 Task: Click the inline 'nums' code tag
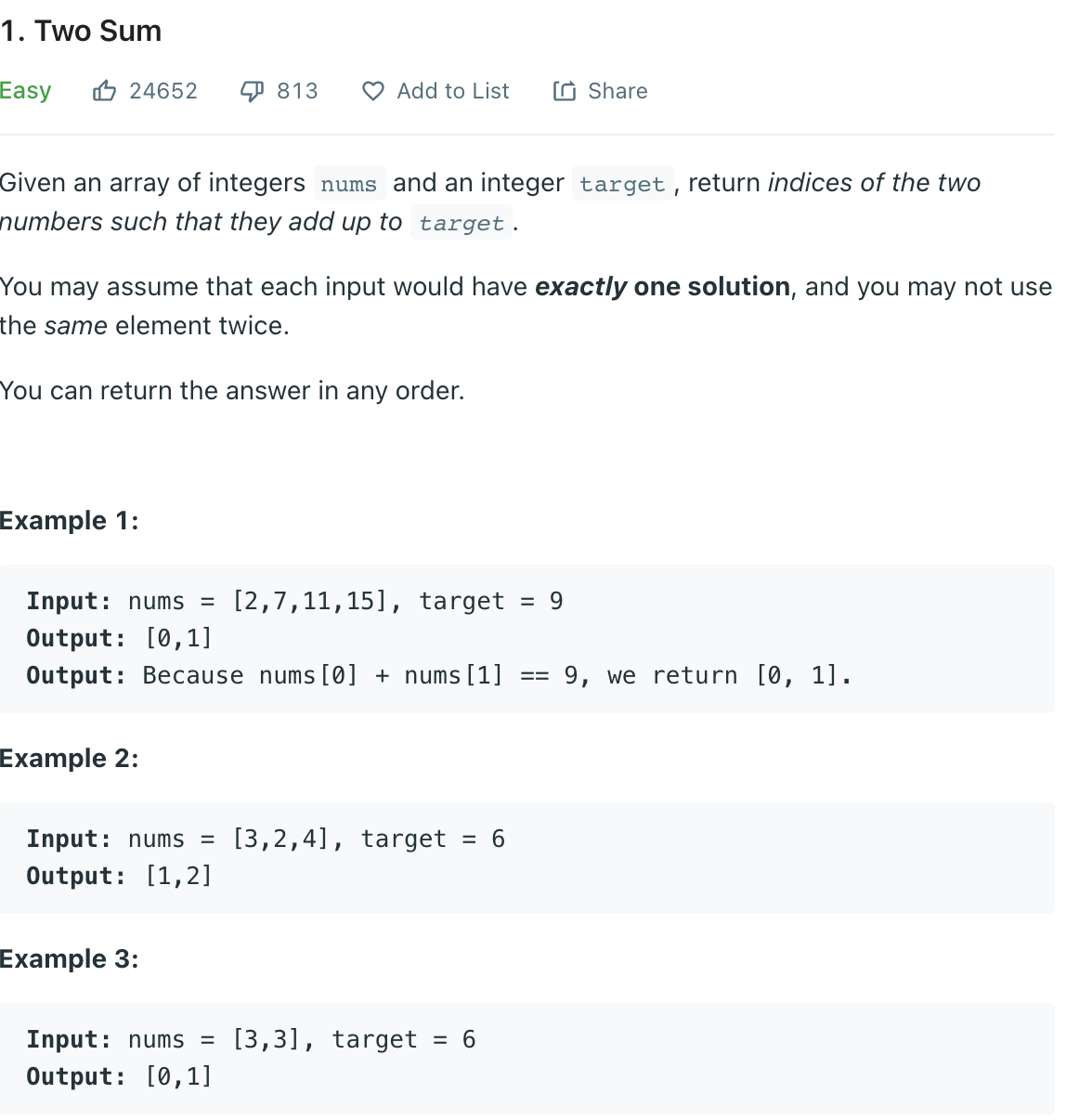(x=348, y=184)
